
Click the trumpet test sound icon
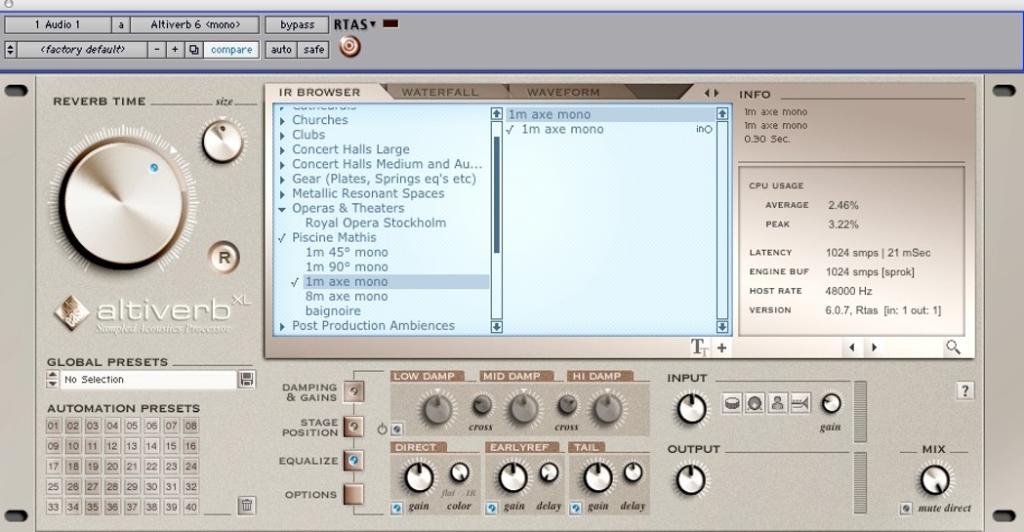pyautogui.click(x=800, y=403)
